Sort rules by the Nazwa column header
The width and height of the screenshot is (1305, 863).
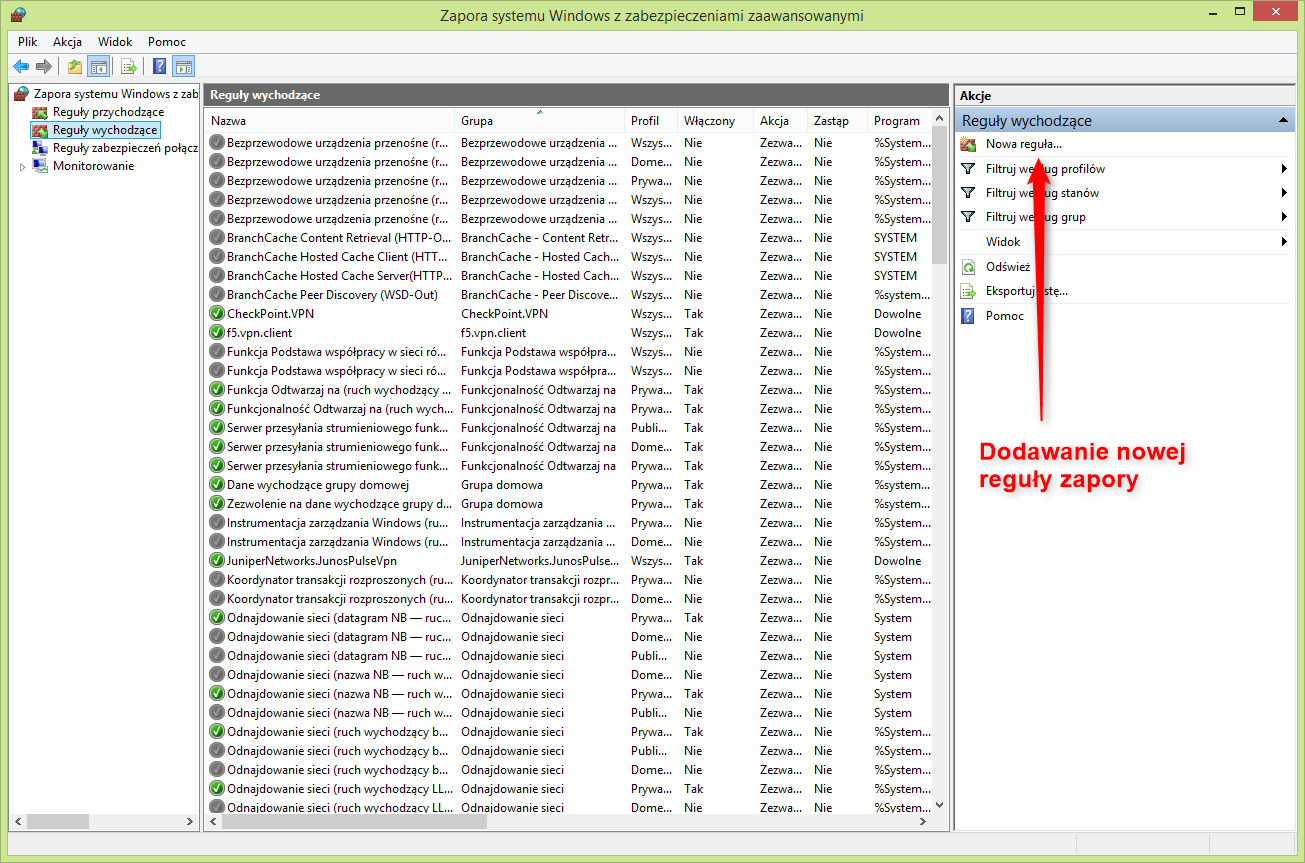pos(330,121)
